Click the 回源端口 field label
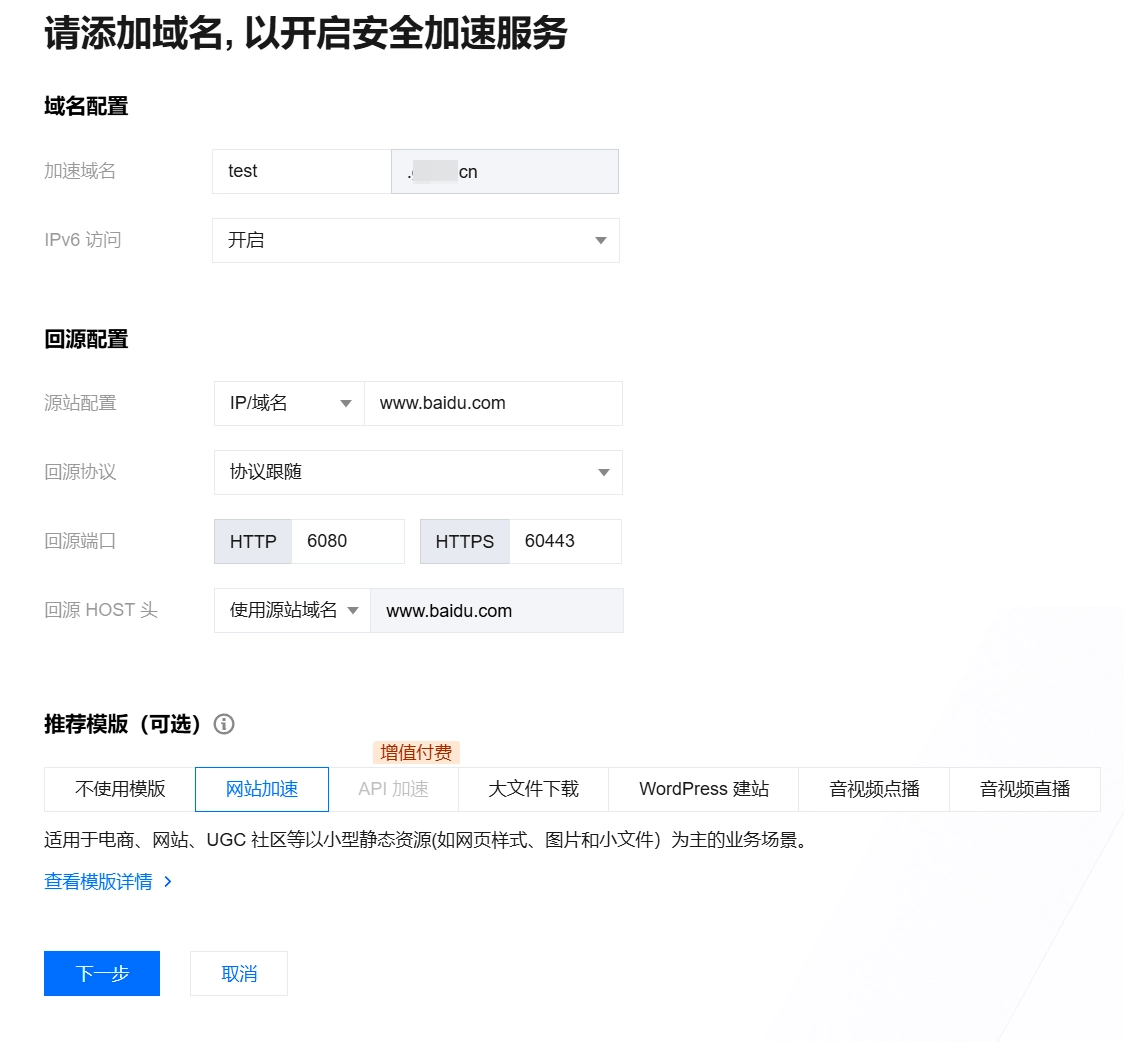Screen dimensions: 1124x1042 point(80,541)
